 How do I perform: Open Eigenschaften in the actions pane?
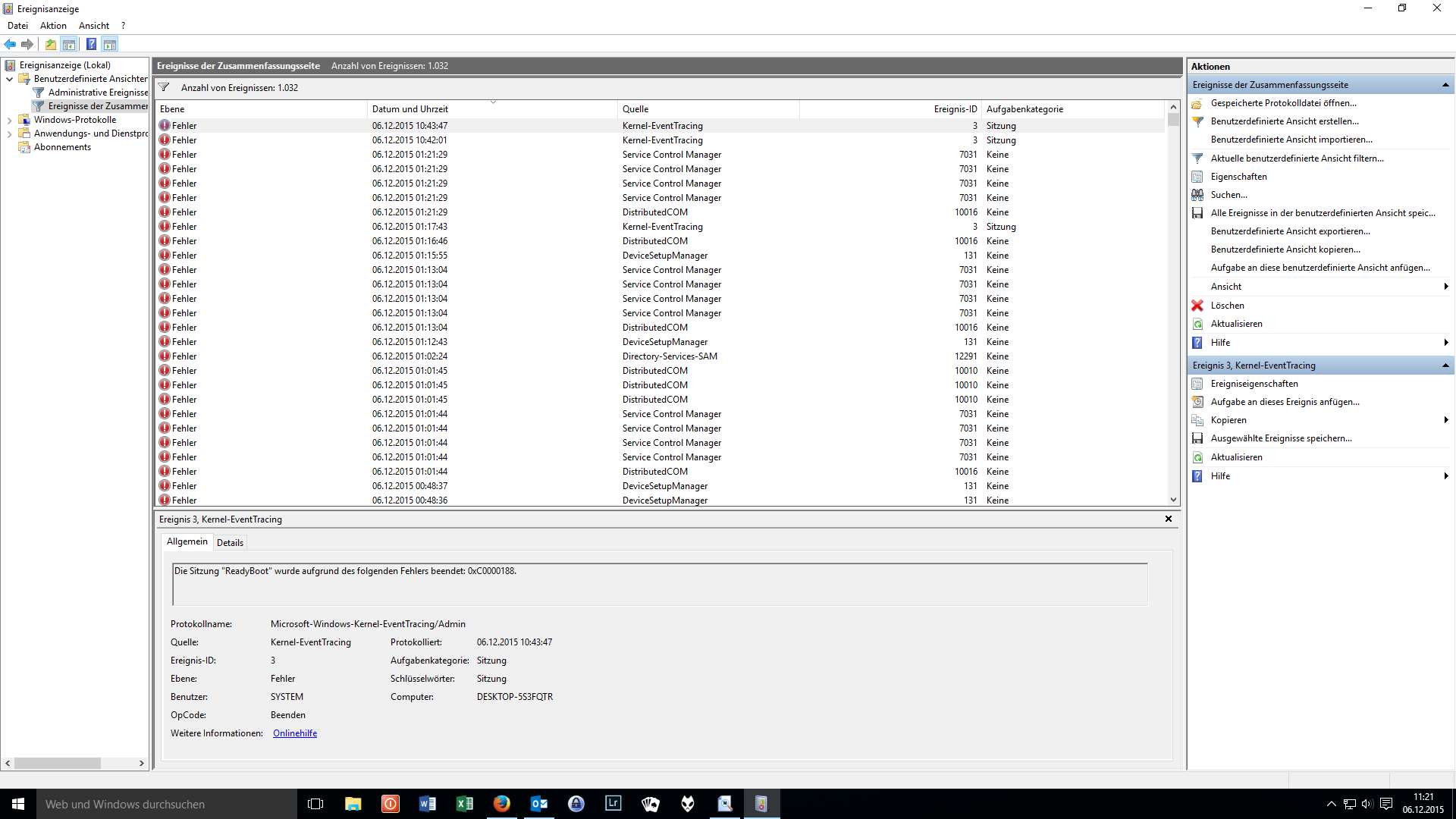pos(1238,177)
